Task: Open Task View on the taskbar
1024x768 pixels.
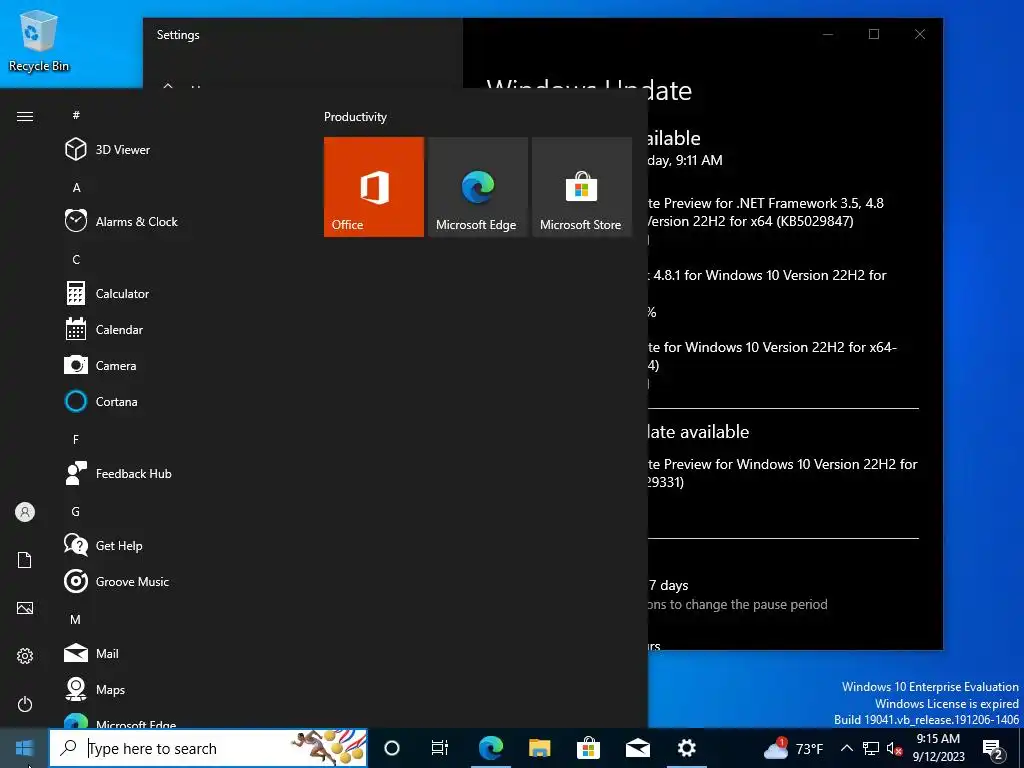Action: (440, 748)
